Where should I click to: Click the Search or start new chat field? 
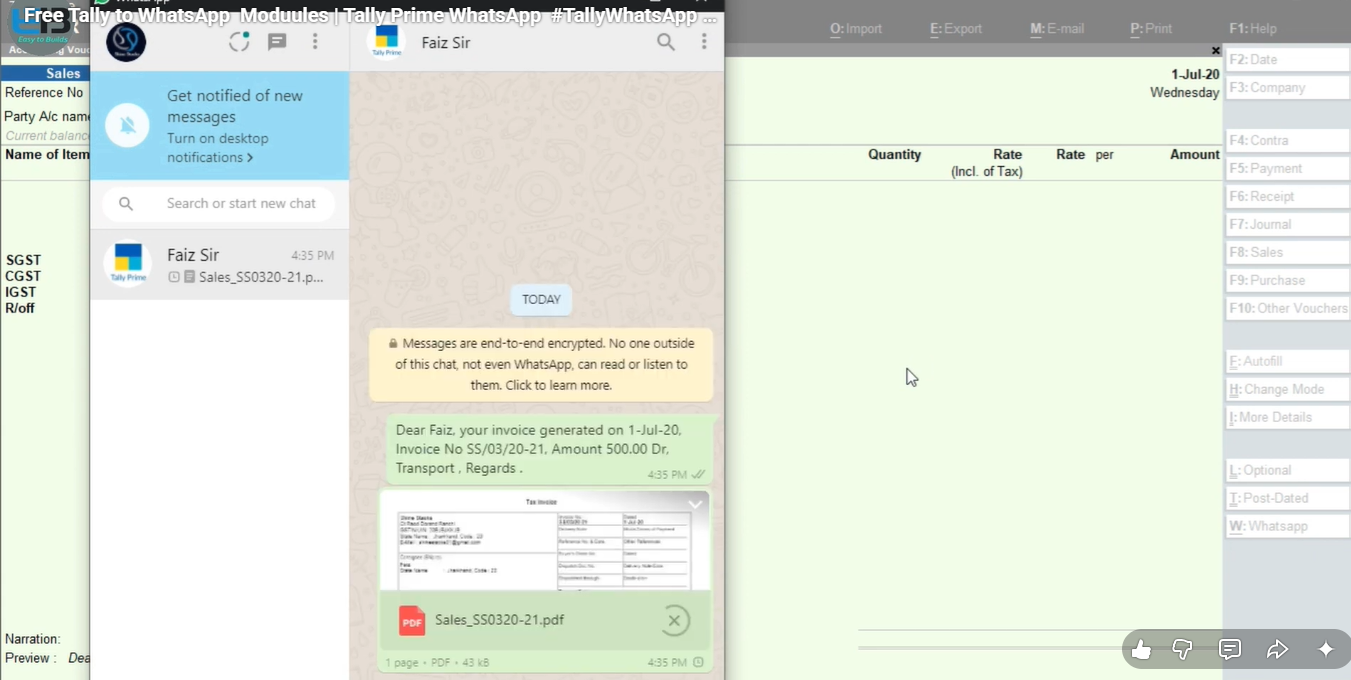pos(241,204)
